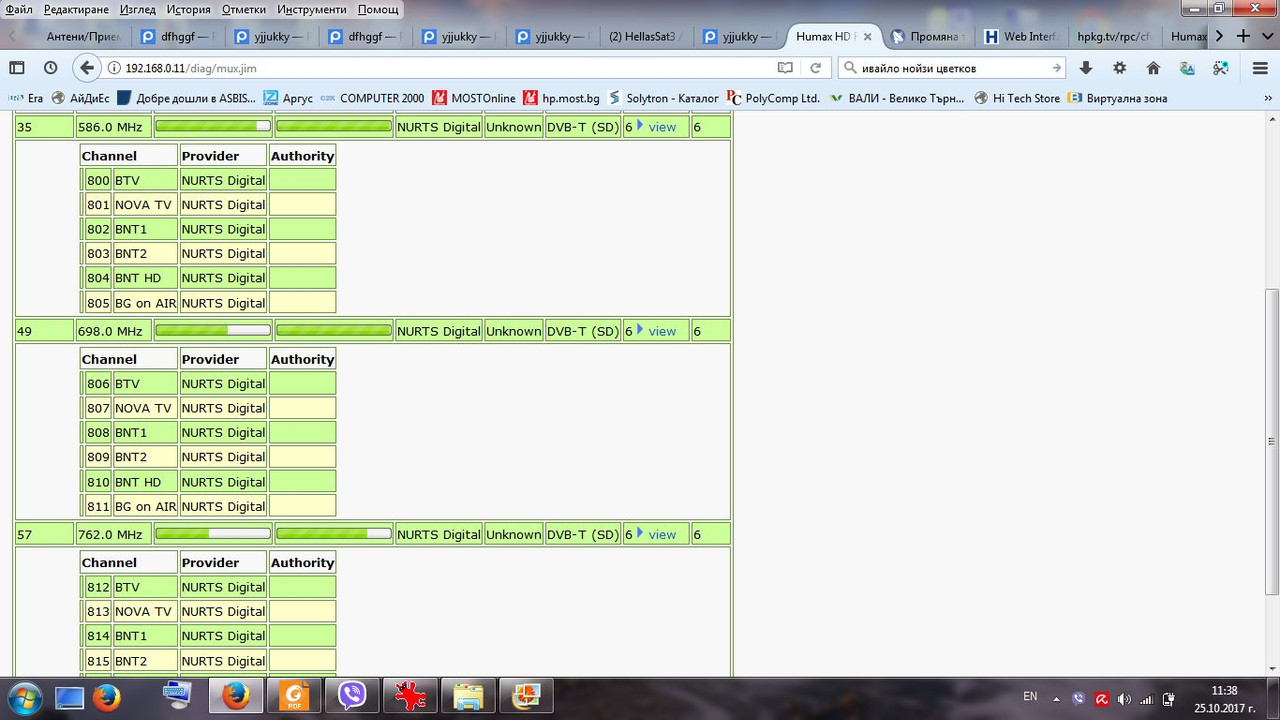The image size is (1280, 720).
Task: Open the Viber taskbar icon
Action: [x=352, y=696]
